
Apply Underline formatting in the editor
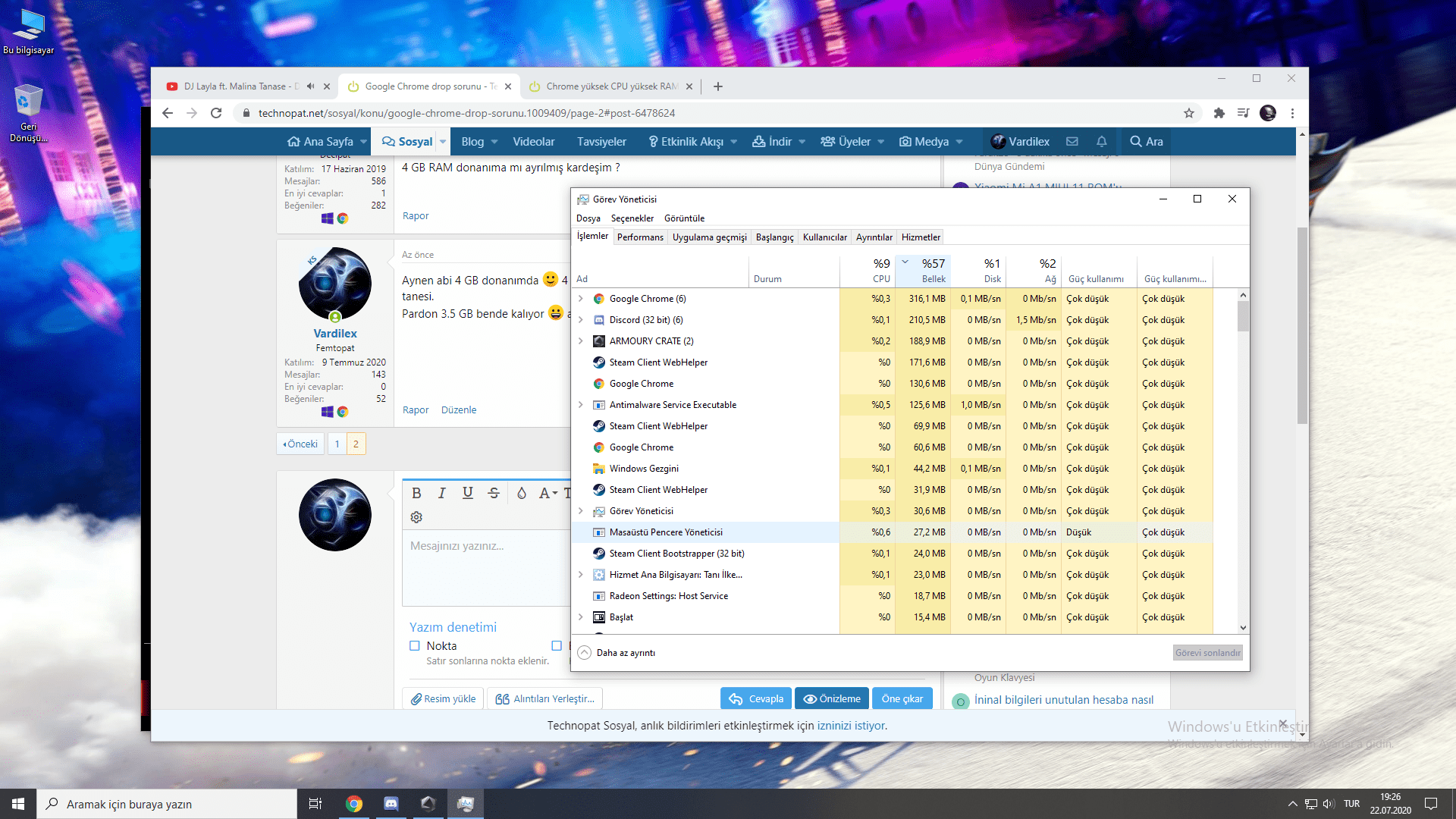point(468,493)
